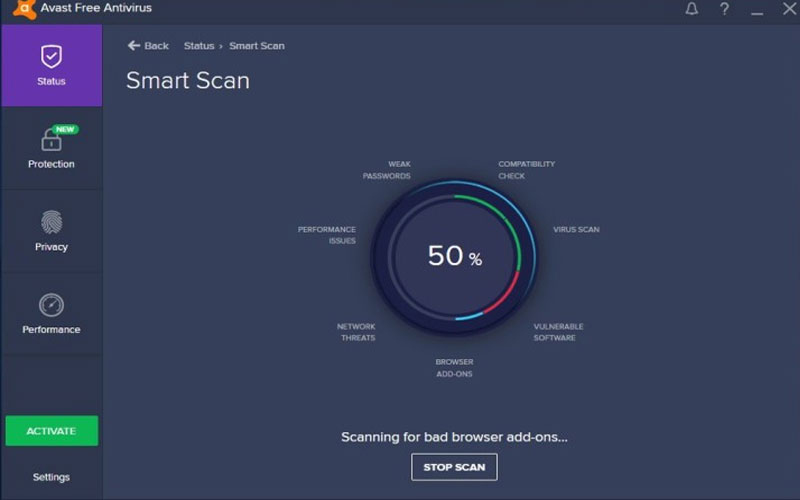The width and height of the screenshot is (800, 500).
Task: Open the Status shield icon
Action: tap(52, 57)
